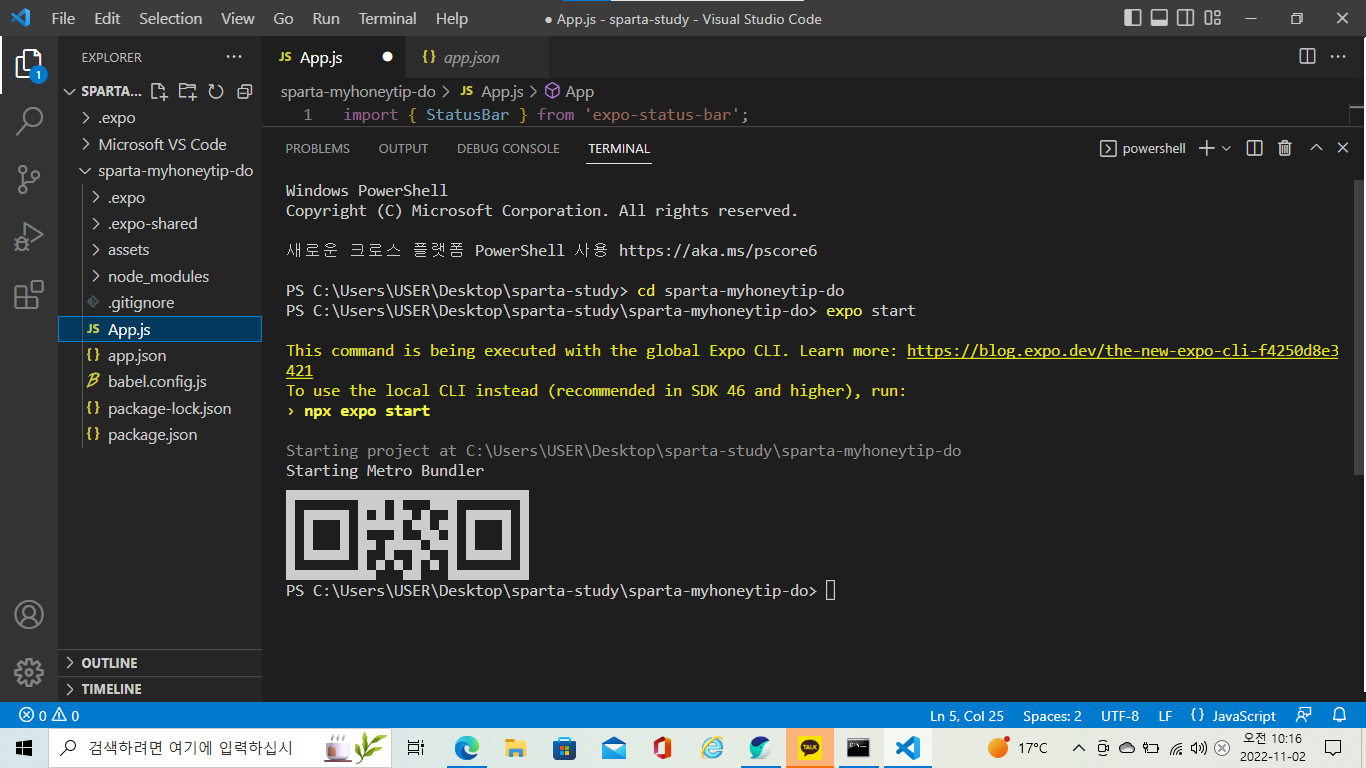
Task: Open the File menu
Action: [x=62, y=18]
